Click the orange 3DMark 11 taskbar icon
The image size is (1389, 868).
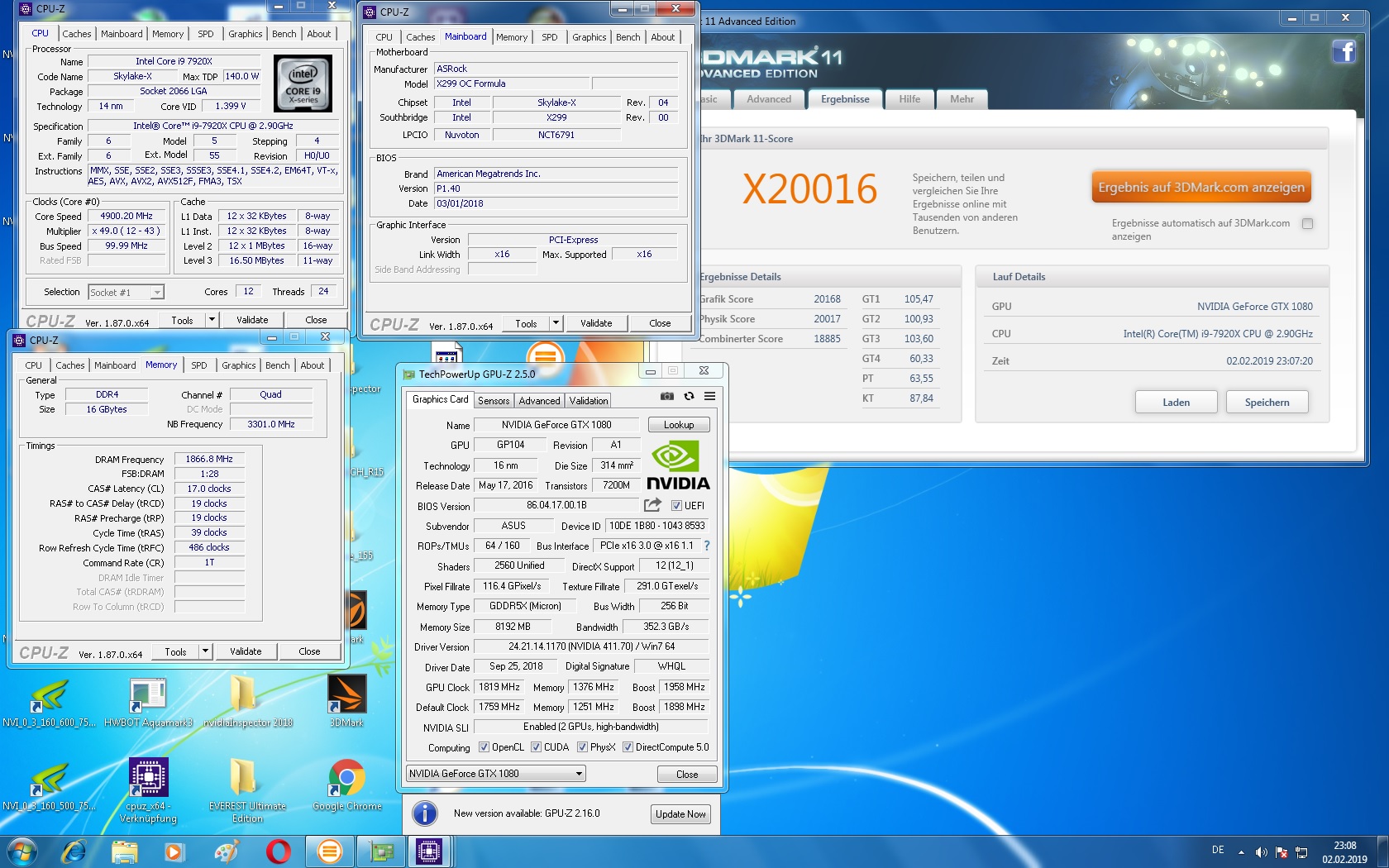click(x=329, y=851)
